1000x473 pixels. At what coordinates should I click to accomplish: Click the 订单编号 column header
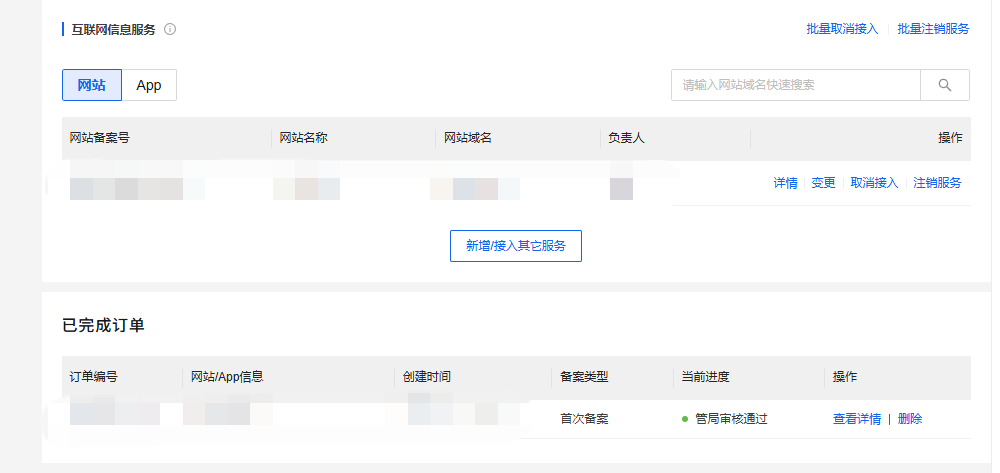[x=93, y=377]
